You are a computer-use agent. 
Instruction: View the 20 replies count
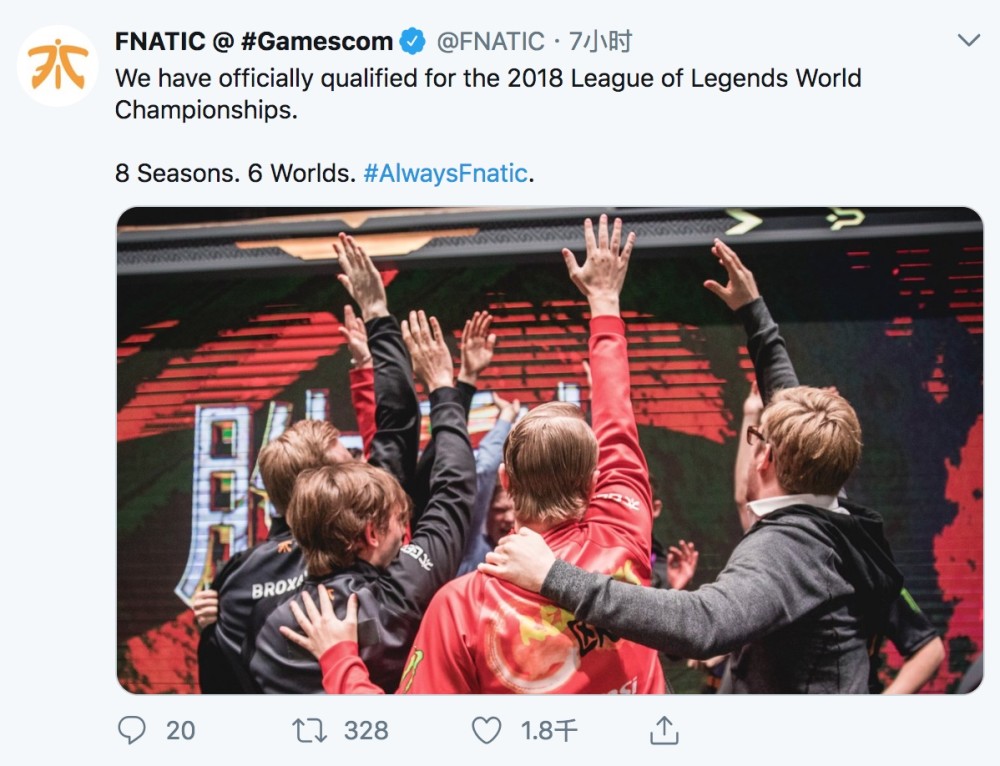point(180,731)
